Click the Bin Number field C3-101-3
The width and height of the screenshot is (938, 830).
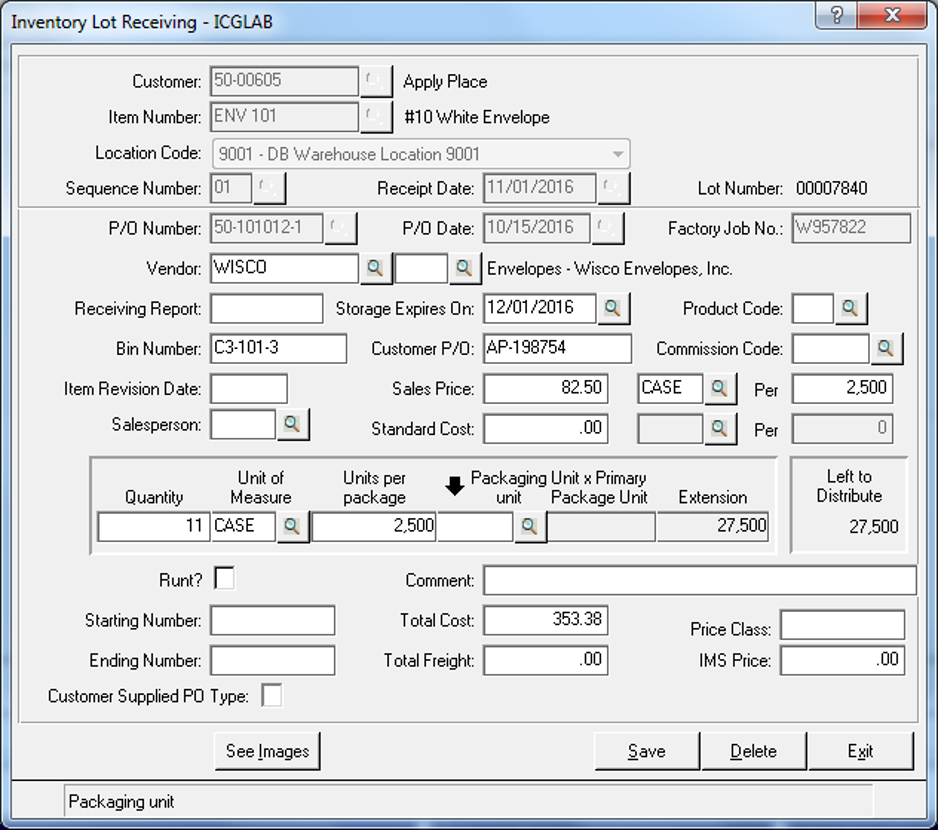click(278, 348)
